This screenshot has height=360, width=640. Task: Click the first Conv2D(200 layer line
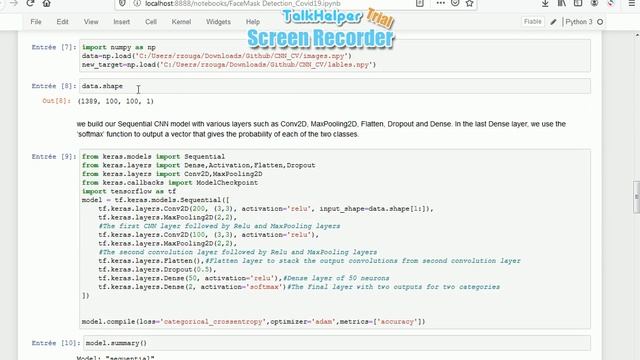266,209
